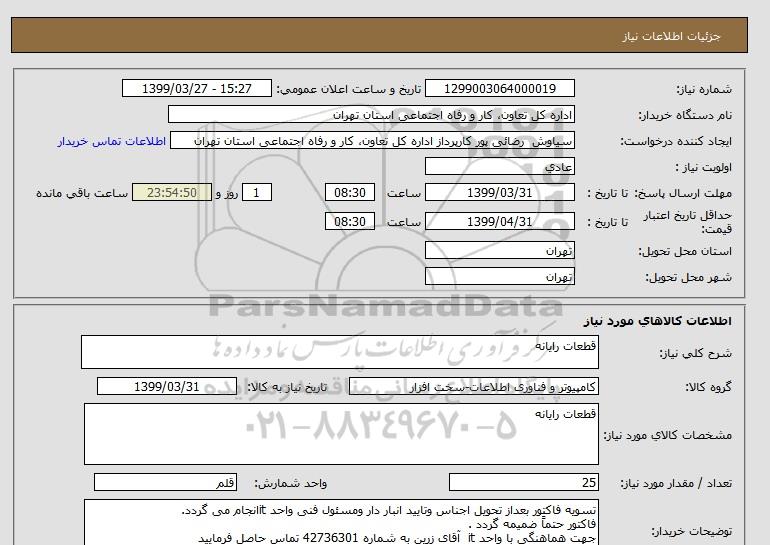Image resolution: width=770 pixels, height=545 pixels.
Task: Click the request creator field سیاوش رضائی پور
Action: tap(372, 141)
